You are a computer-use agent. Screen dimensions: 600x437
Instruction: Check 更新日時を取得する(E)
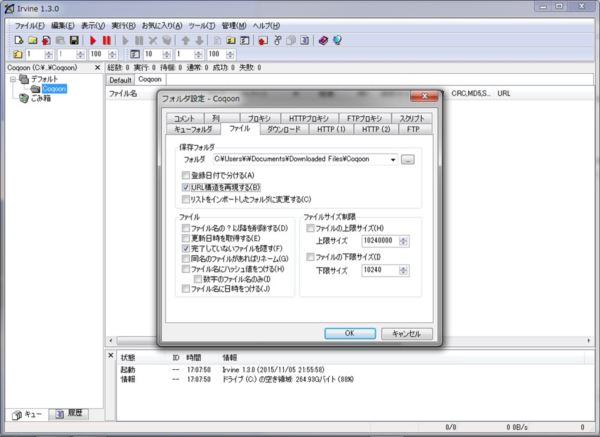pos(186,238)
